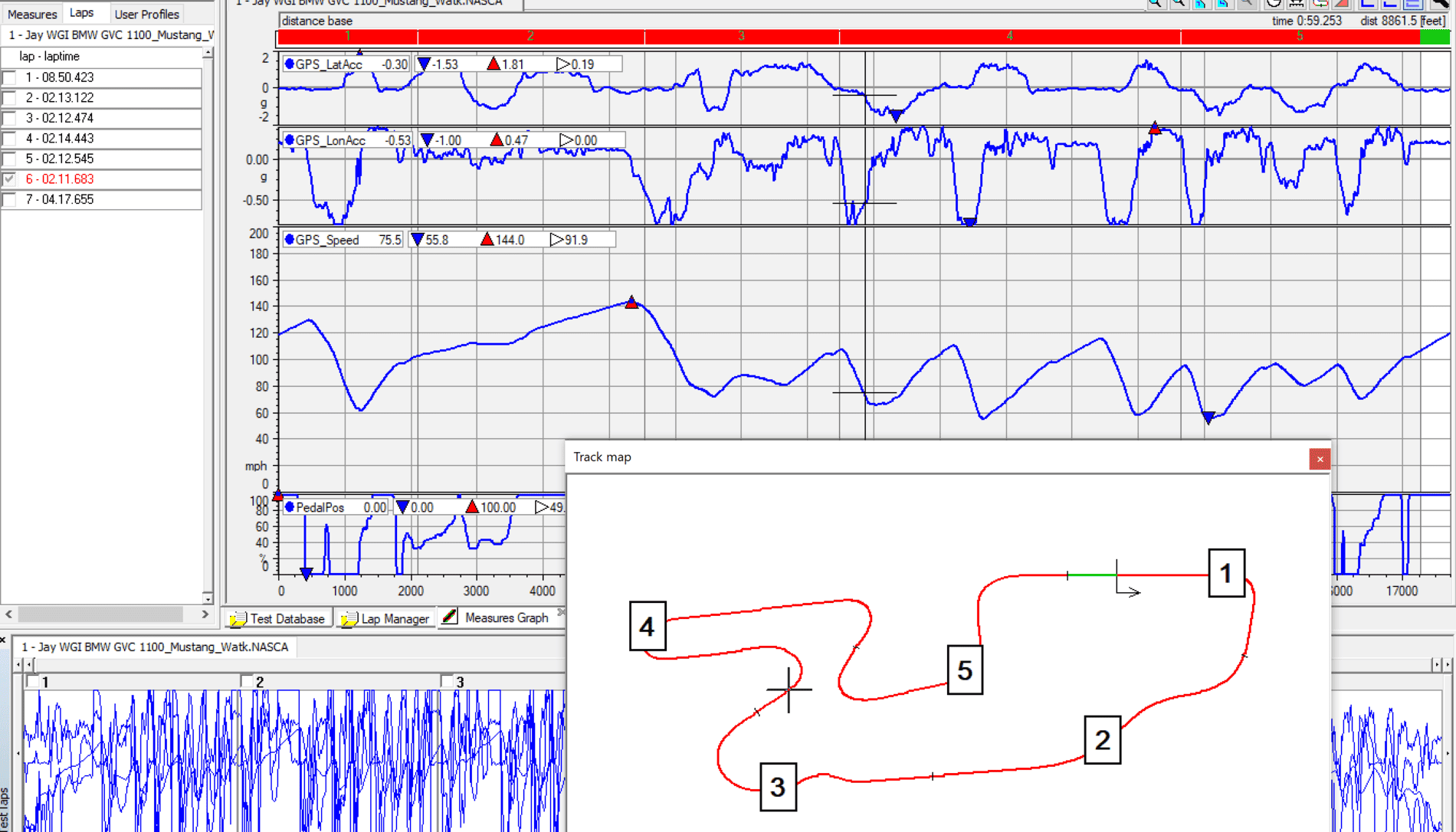Check lap 1 - 08.50.423 checkbox
Image resolution: width=1456 pixels, height=832 pixels.
tap(9, 77)
